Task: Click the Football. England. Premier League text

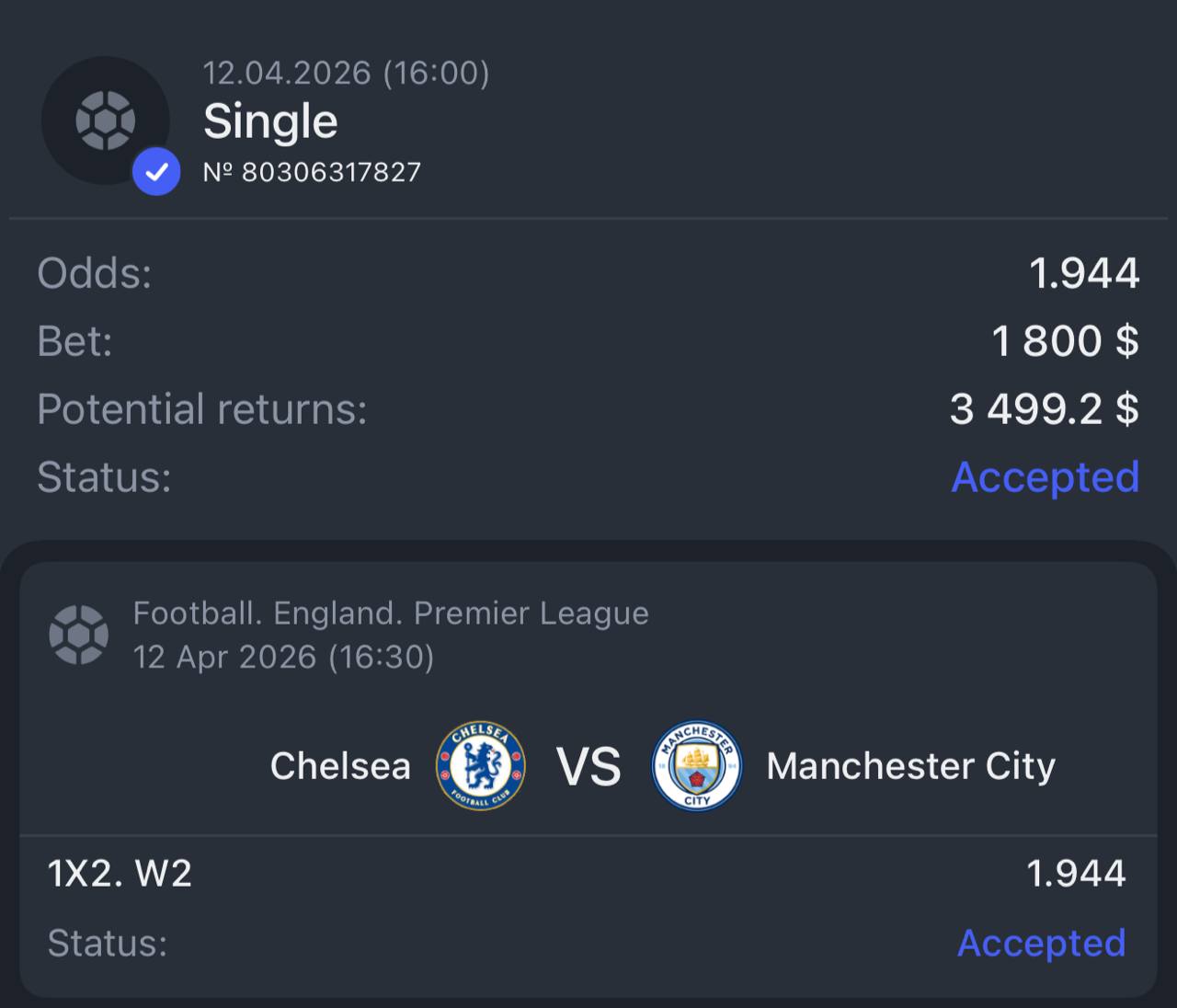Action: (x=391, y=613)
